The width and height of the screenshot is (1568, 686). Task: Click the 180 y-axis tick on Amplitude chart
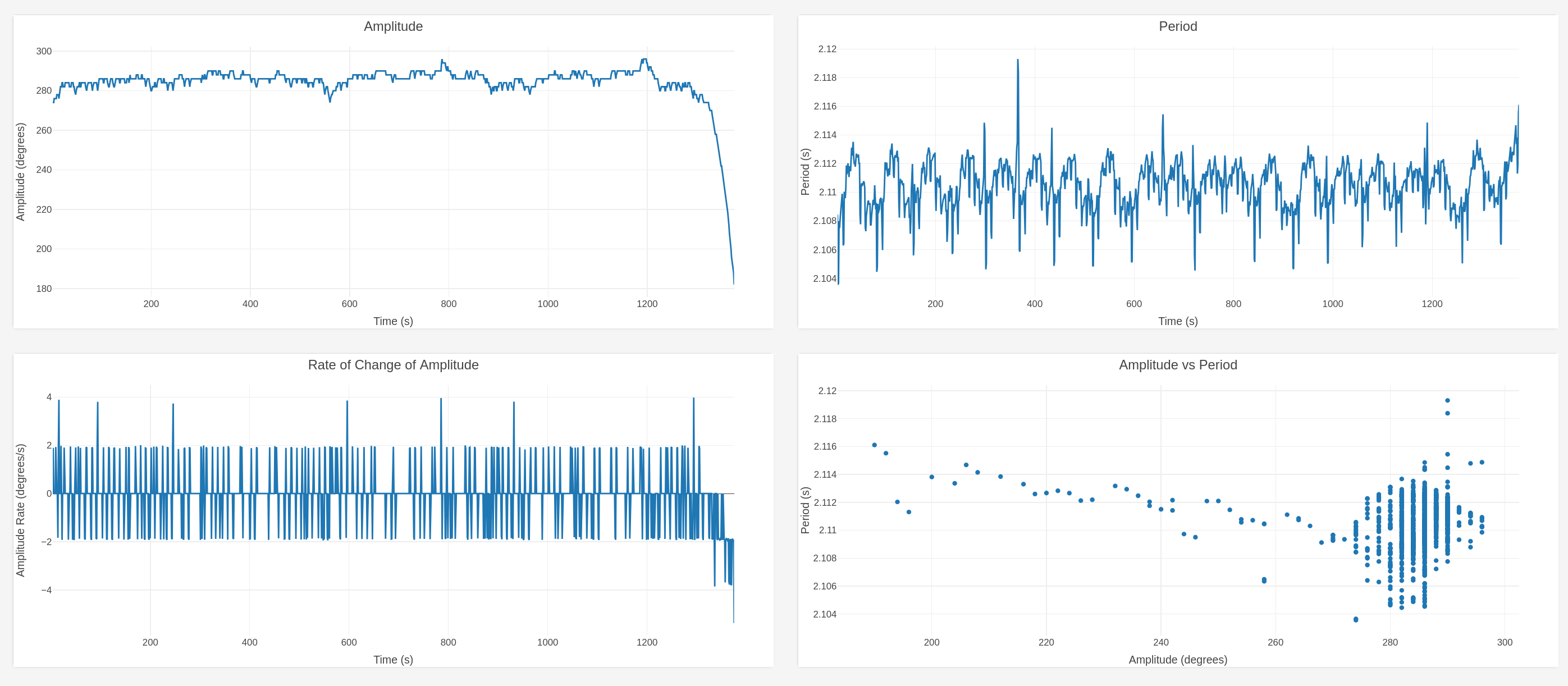(44, 289)
